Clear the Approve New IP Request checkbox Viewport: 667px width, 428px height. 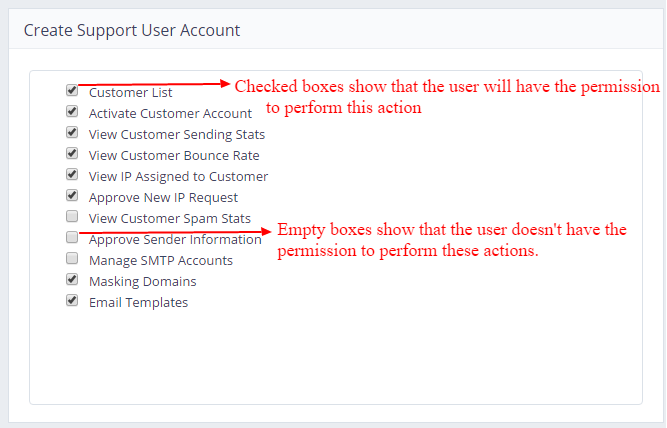[72, 195]
